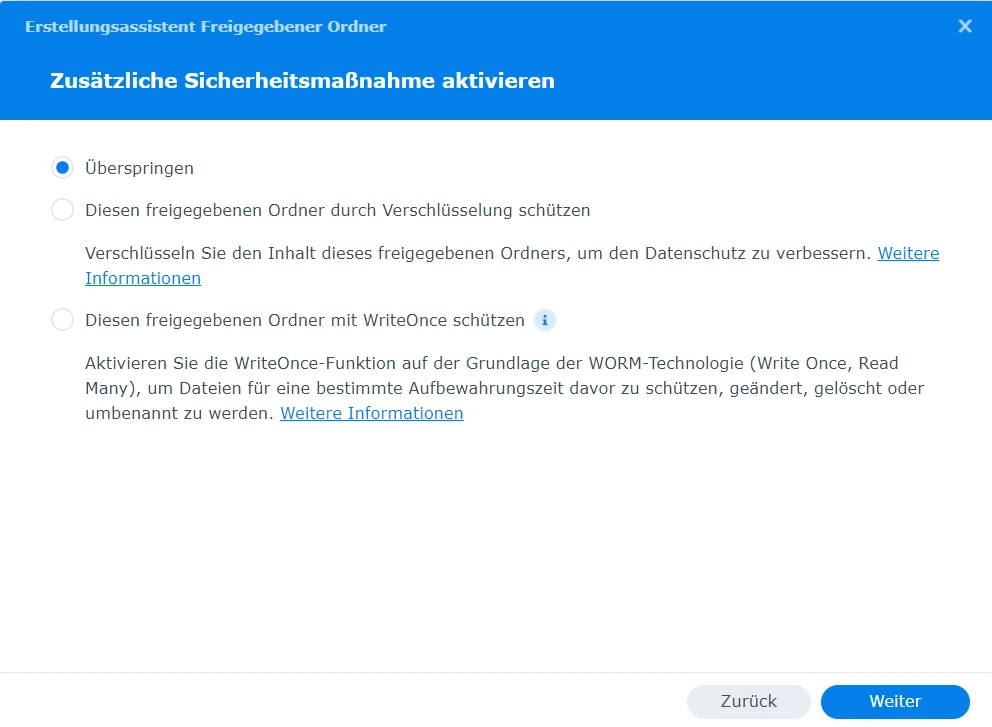Screen dimensions: 992x727
Task: Click the selected Überspringen radio indicator
Action: [x=62, y=168]
